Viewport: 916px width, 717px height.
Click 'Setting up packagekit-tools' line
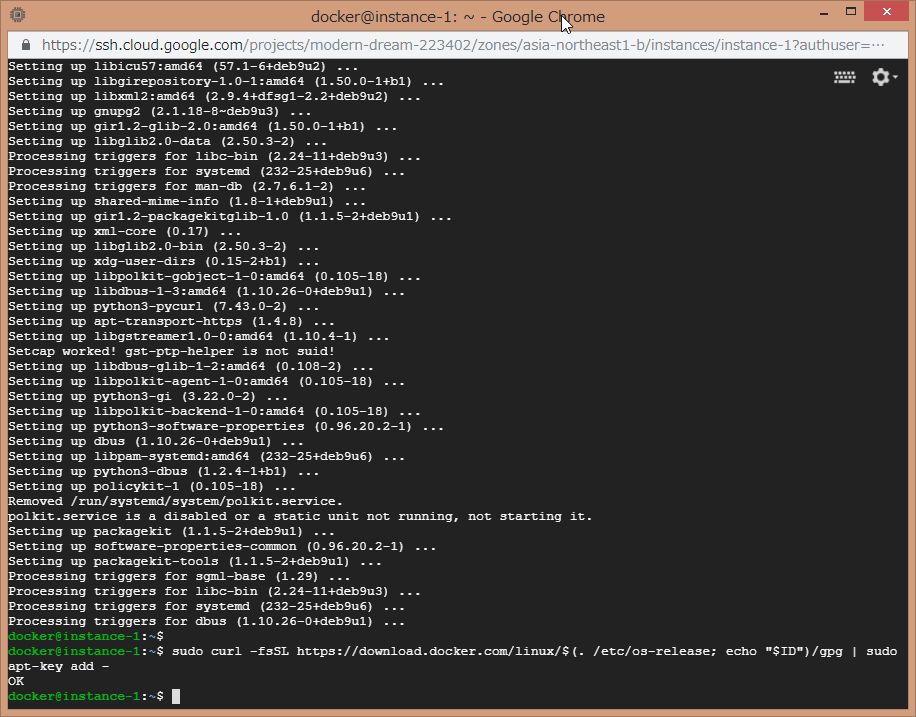click(x=195, y=562)
